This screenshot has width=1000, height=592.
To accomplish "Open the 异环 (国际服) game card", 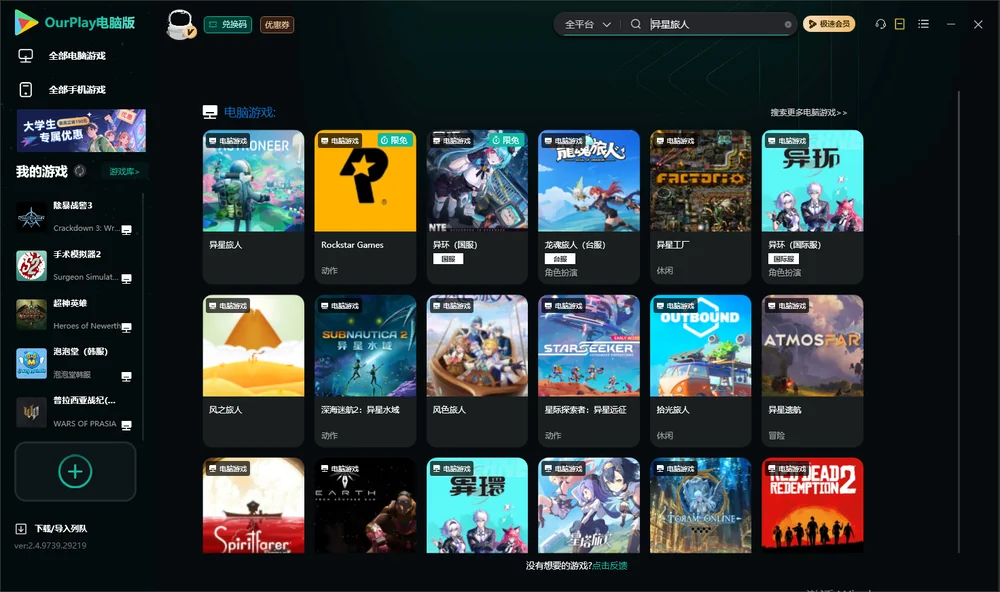I will pyautogui.click(x=812, y=207).
